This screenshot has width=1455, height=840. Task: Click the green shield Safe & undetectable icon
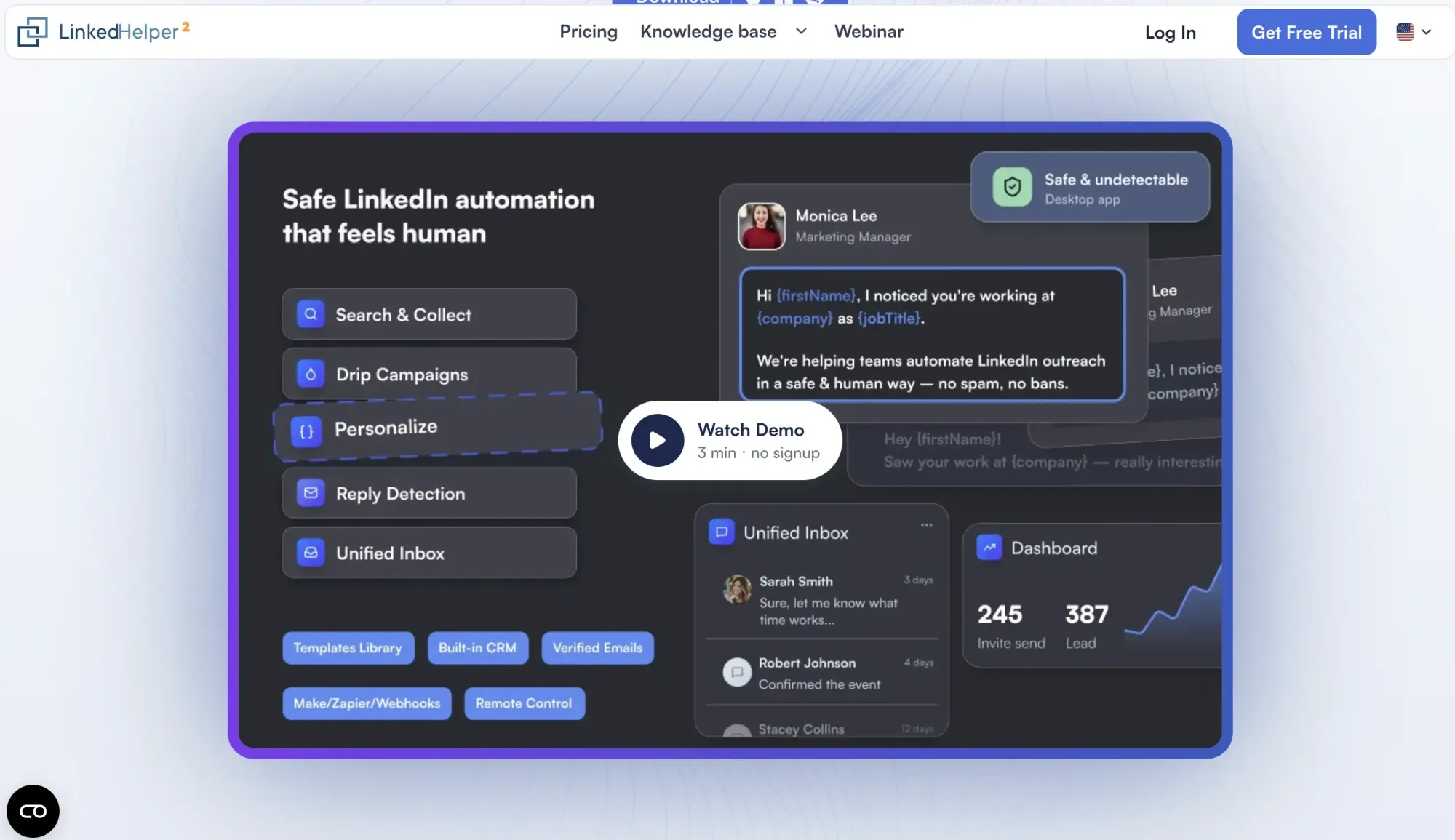point(1012,187)
